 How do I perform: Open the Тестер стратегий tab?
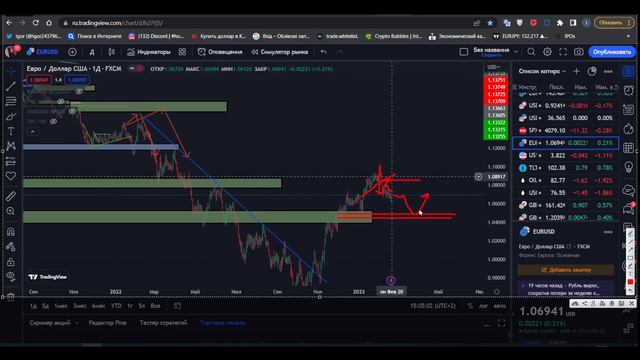pos(163,323)
